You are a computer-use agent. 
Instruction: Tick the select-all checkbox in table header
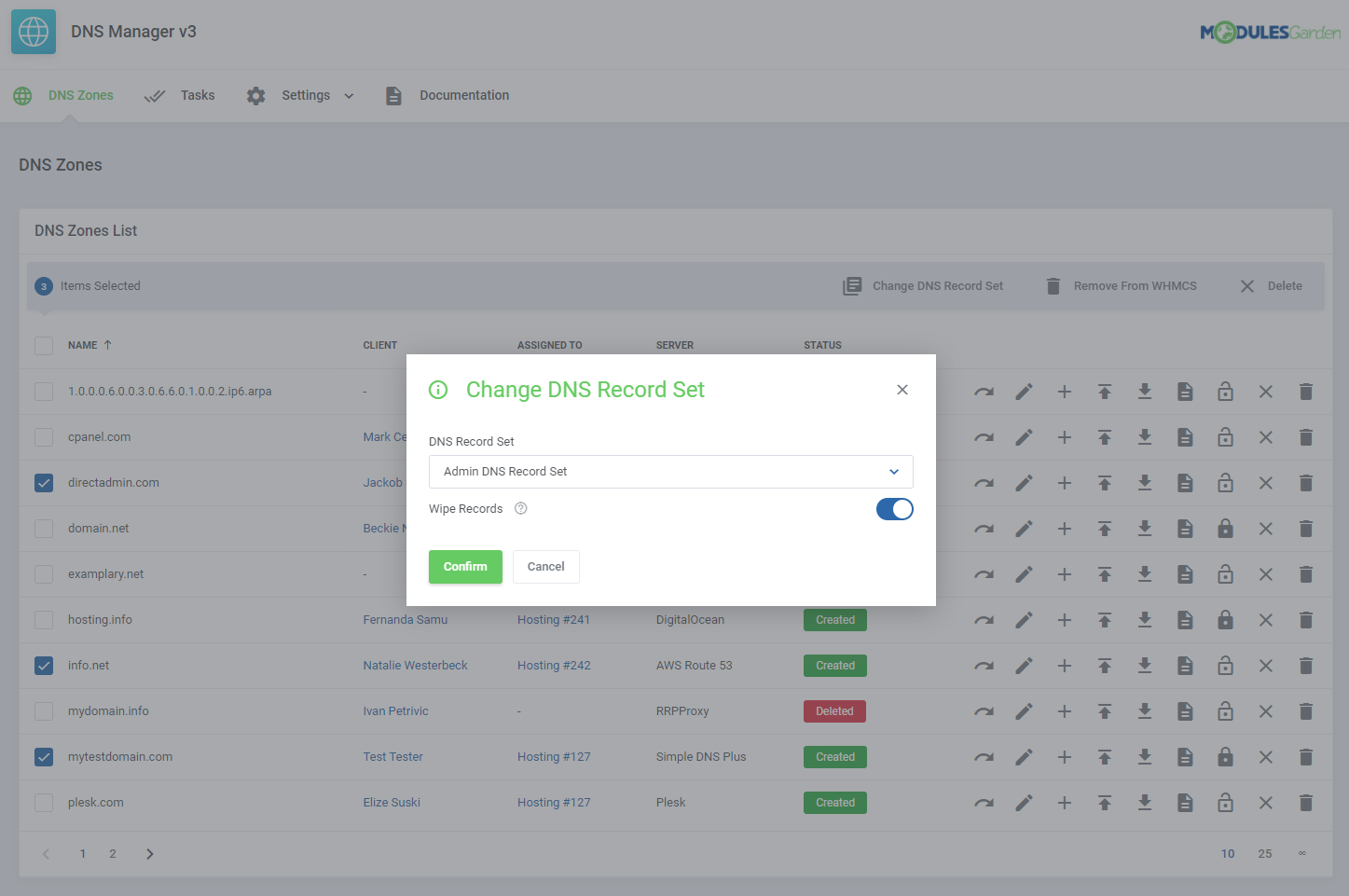(44, 345)
